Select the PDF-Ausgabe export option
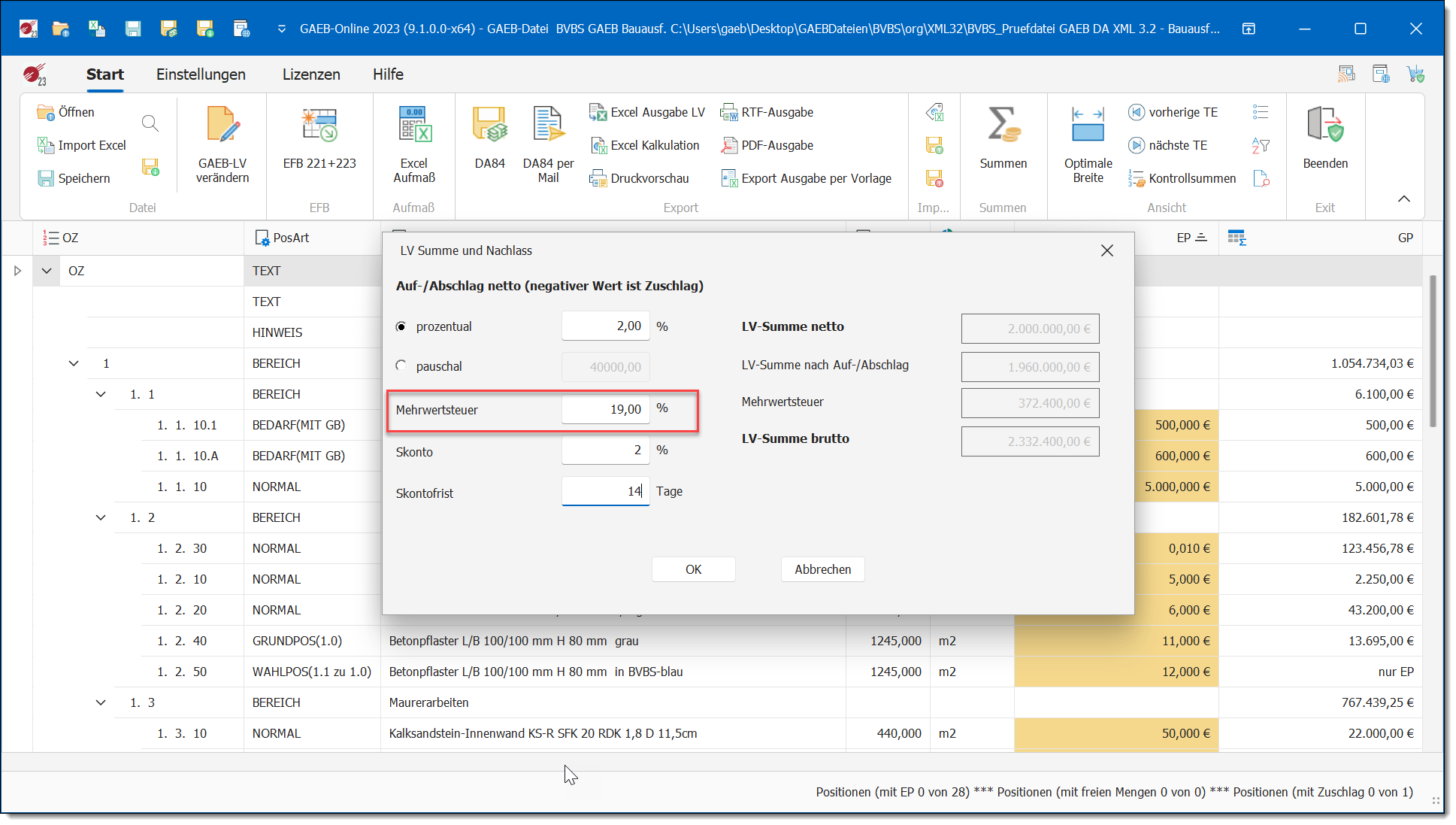Image resolution: width=1456 pixels, height=825 pixels. [x=768, y=145]
